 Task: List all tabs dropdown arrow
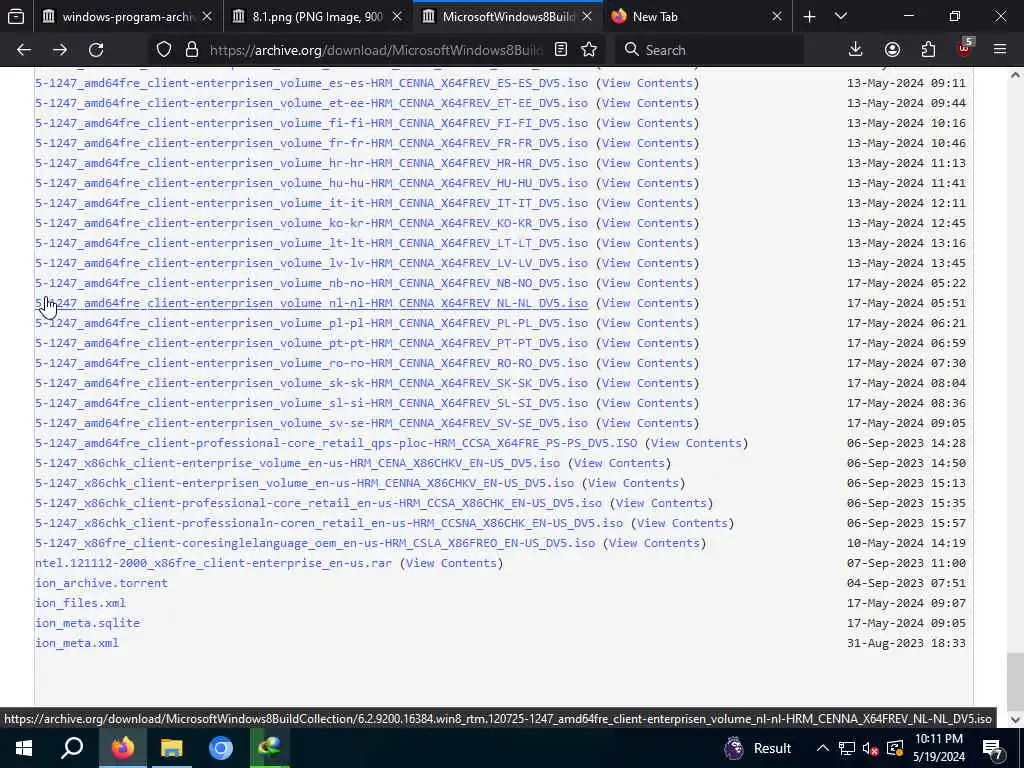coord(841,17)
